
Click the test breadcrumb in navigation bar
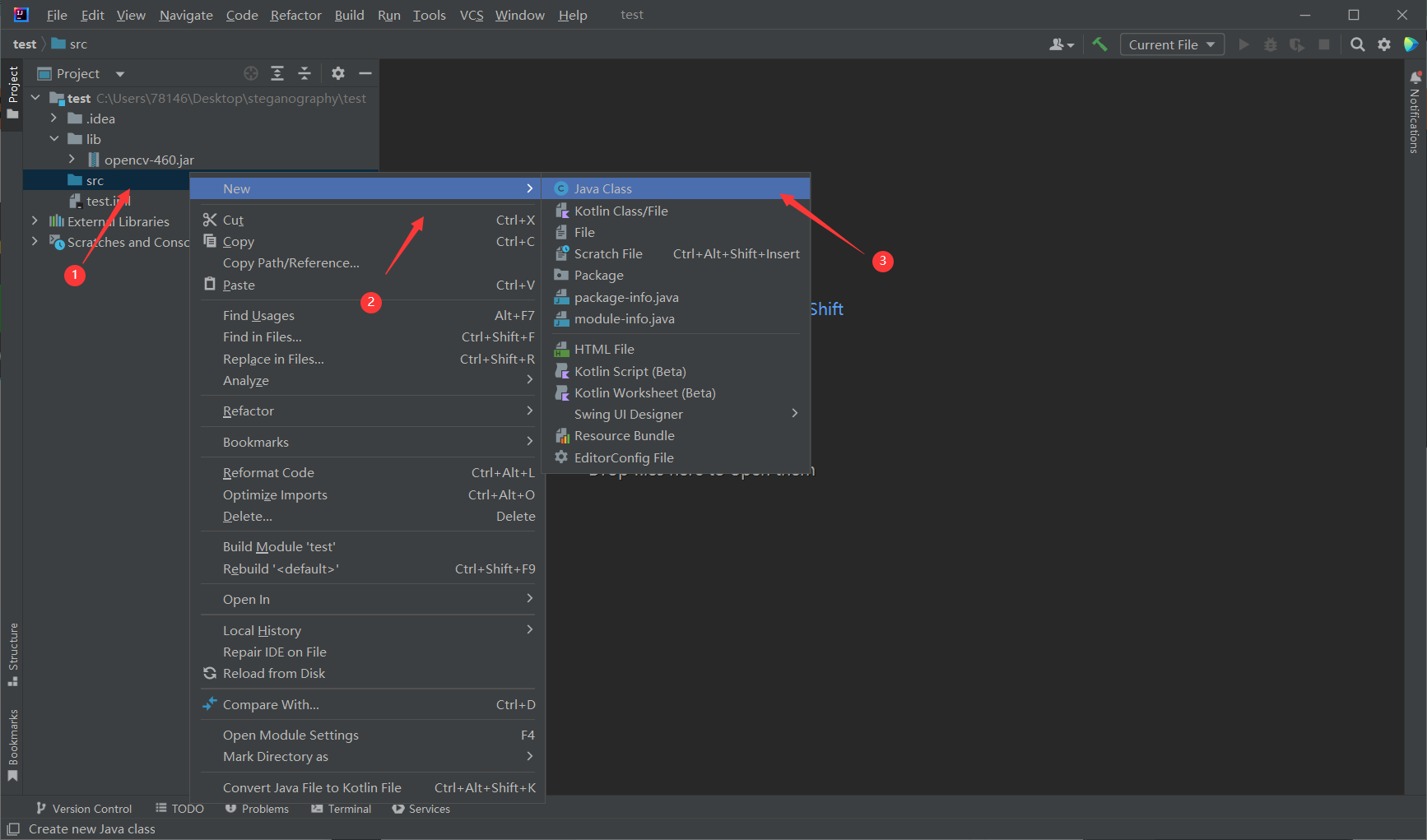coord(25,44)
